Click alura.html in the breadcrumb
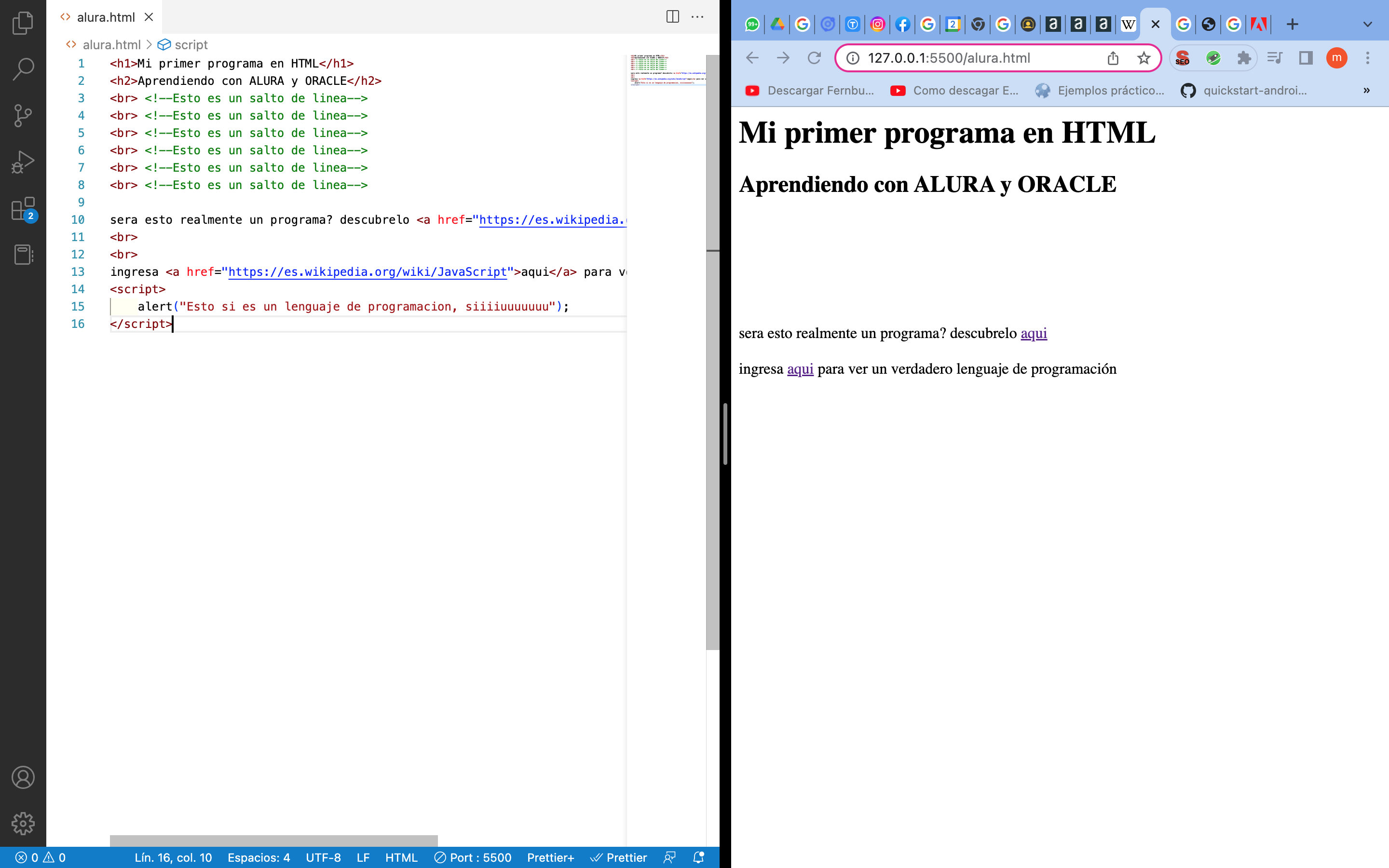Image resolution: width=1389 pixels, height=868 pixels. point(111,45)
